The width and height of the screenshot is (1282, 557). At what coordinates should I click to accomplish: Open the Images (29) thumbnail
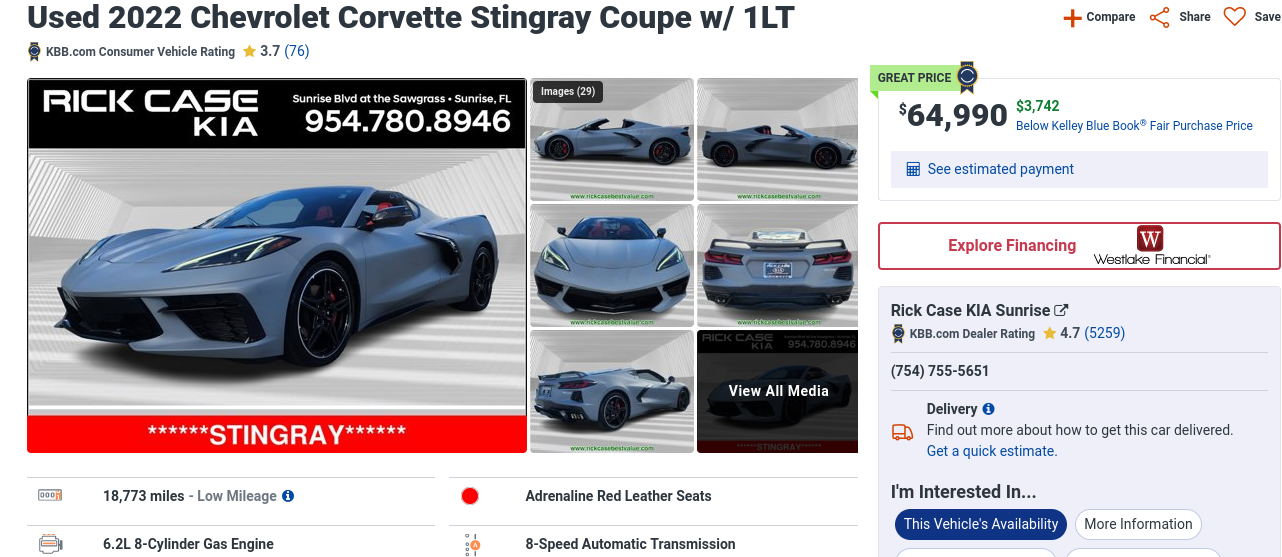(612, 139)
